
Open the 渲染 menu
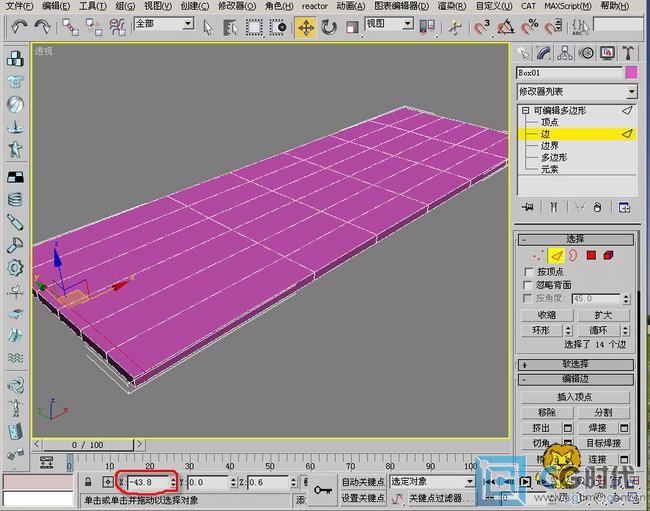[x=452, y=6]
